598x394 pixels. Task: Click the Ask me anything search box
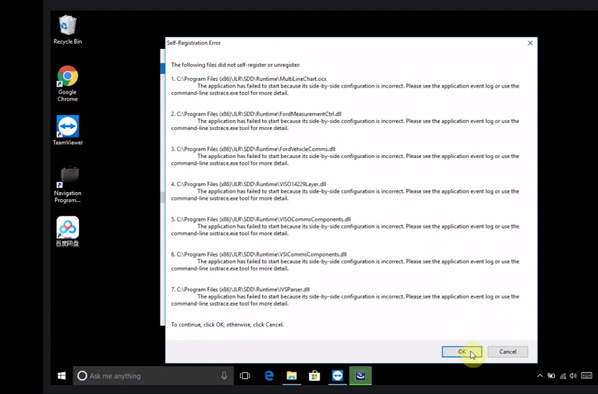[153, 376]
